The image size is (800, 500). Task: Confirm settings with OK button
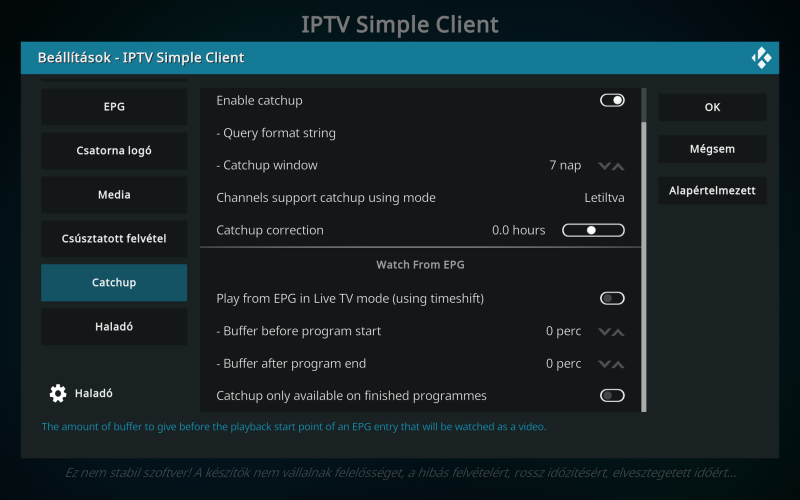point(712,107)
